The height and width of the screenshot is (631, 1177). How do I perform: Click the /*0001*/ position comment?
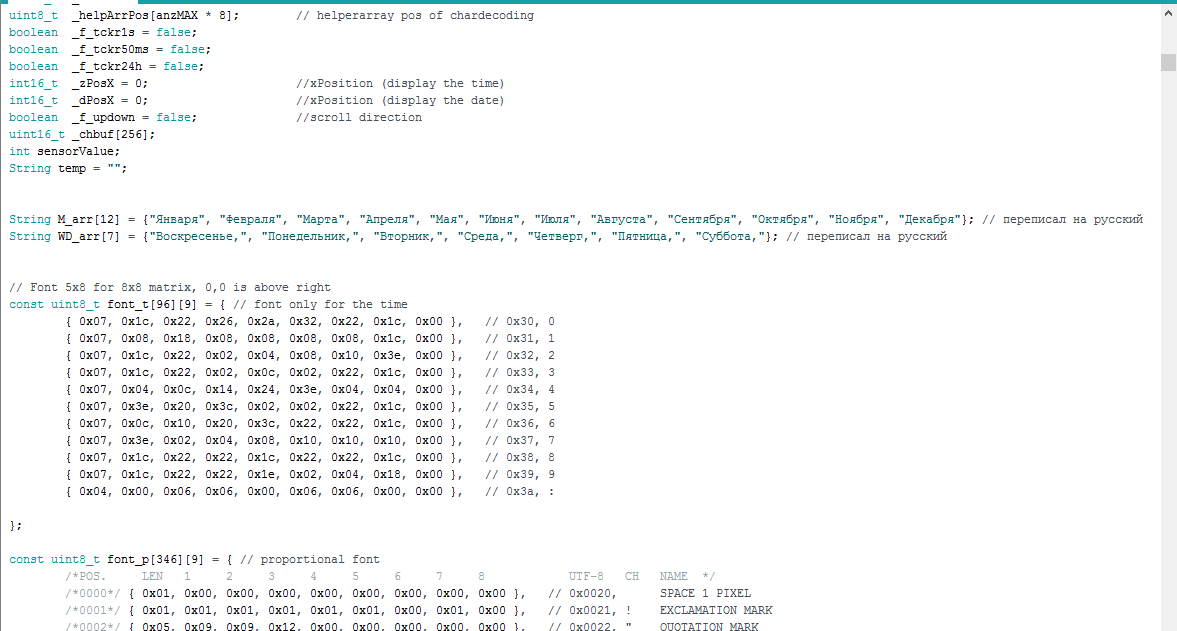tap(93, 611)
